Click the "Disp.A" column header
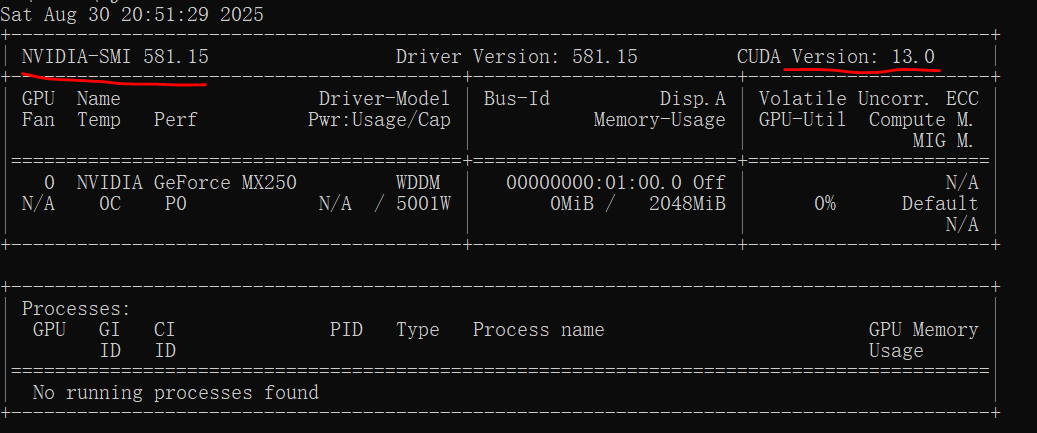The height and width of the screenshot is (433, 1037). [692, 99]
